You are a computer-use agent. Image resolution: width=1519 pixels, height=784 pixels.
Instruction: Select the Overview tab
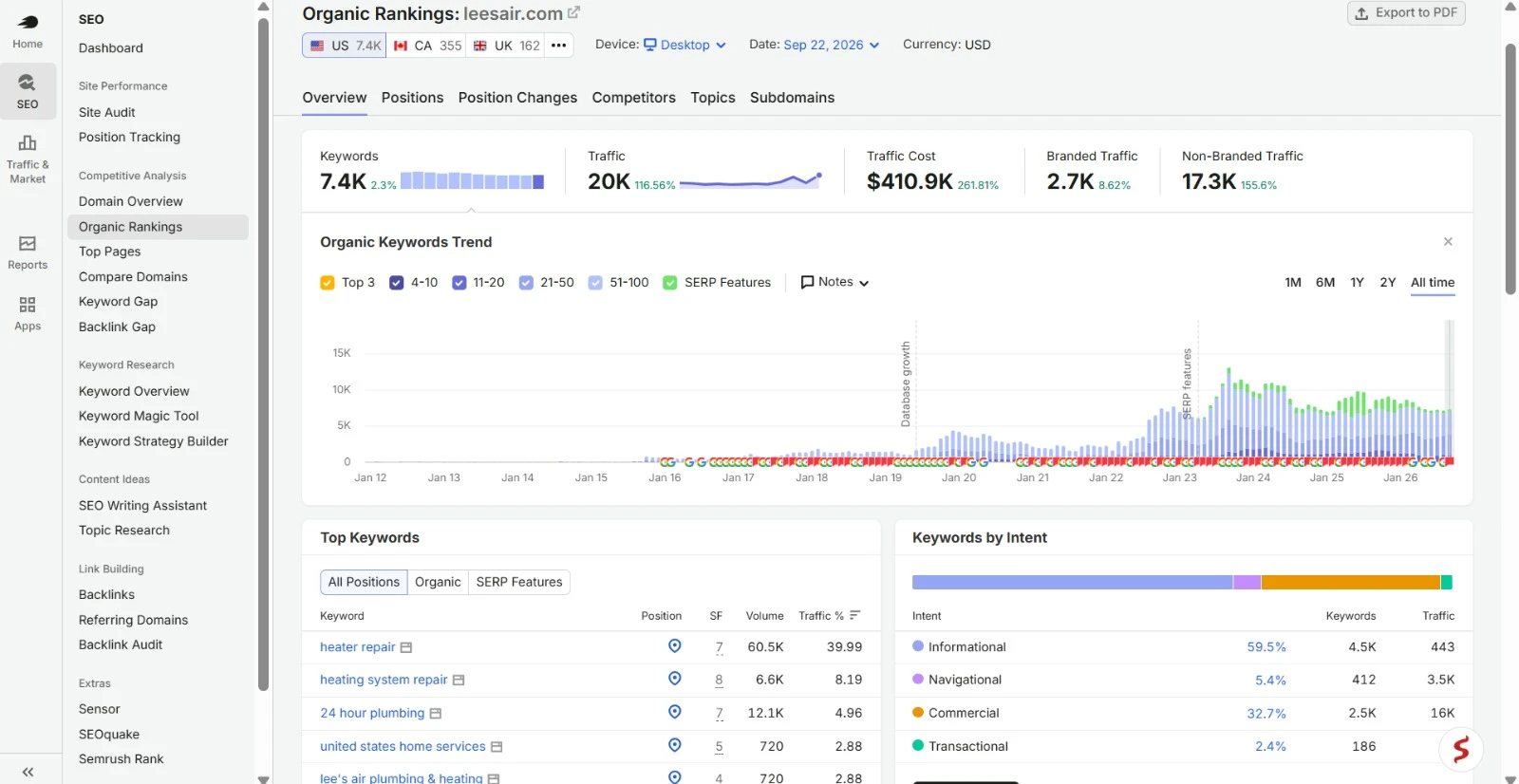pos(334,98)
